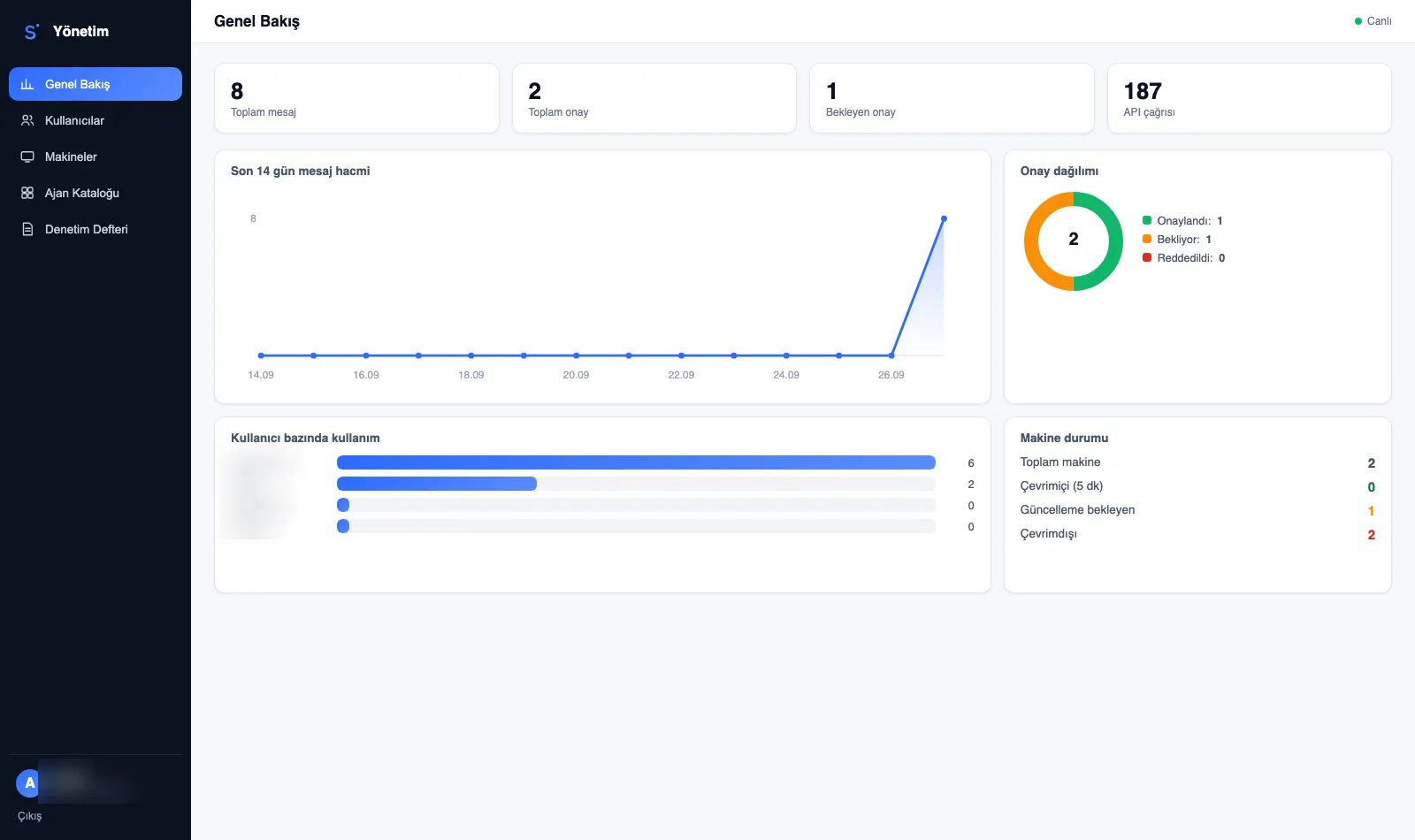Click the green Onaylandı legend swatch
This screenshot has width=1415, height=840.
[1147, 220]
